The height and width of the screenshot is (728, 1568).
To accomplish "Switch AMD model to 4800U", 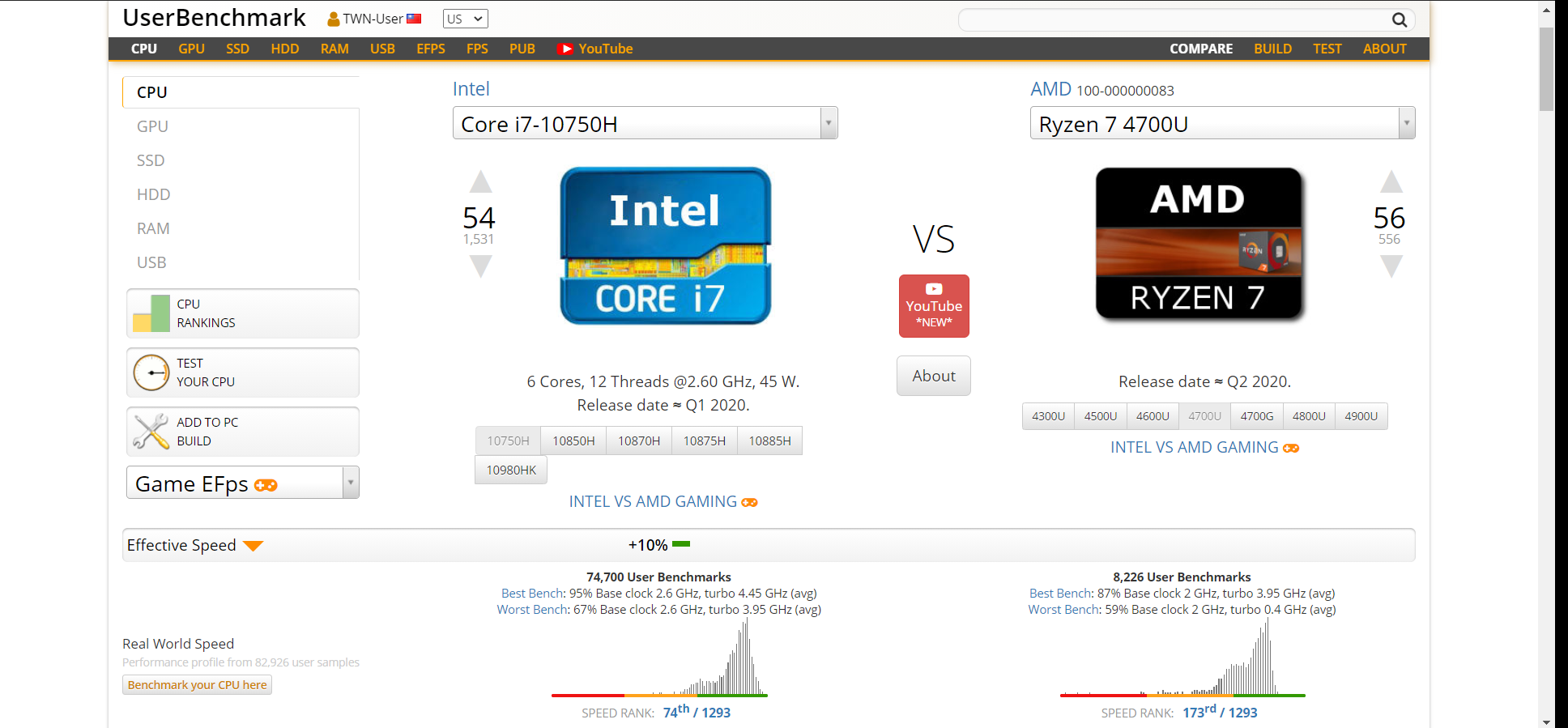I will (1309, 416).
